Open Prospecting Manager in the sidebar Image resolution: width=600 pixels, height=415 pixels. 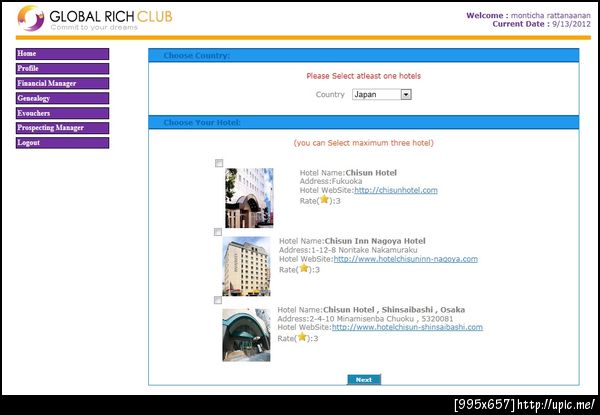click(62, 128)
